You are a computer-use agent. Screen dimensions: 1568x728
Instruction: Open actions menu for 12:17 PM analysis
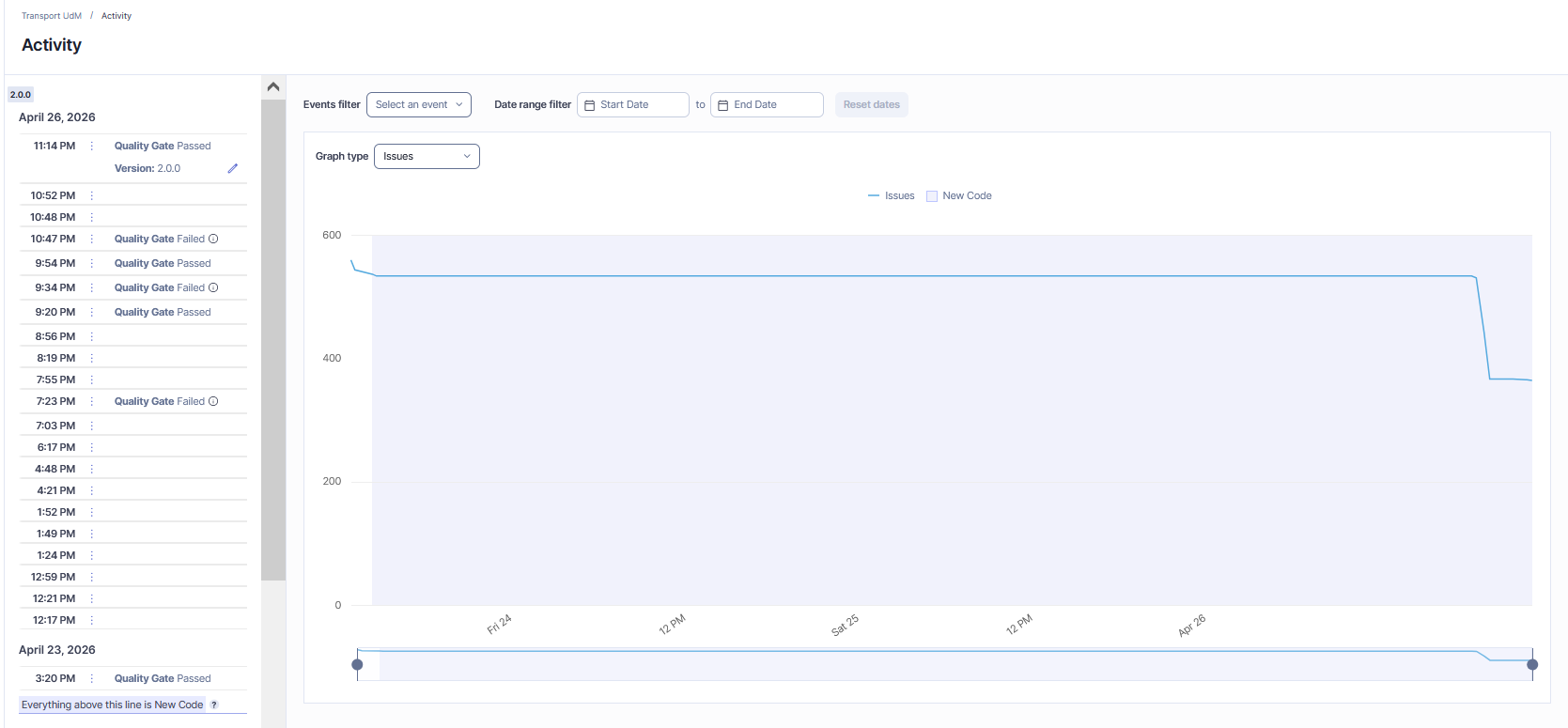point(91,620)
